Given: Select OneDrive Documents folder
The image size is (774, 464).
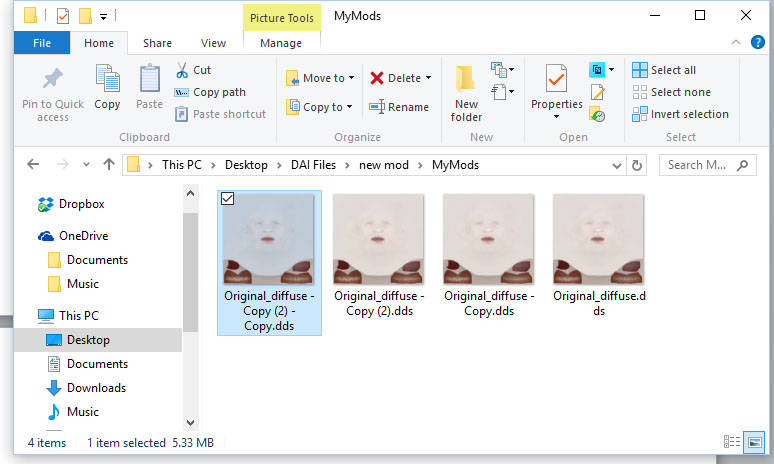Looking at the screenshot, I should (88, 260).
